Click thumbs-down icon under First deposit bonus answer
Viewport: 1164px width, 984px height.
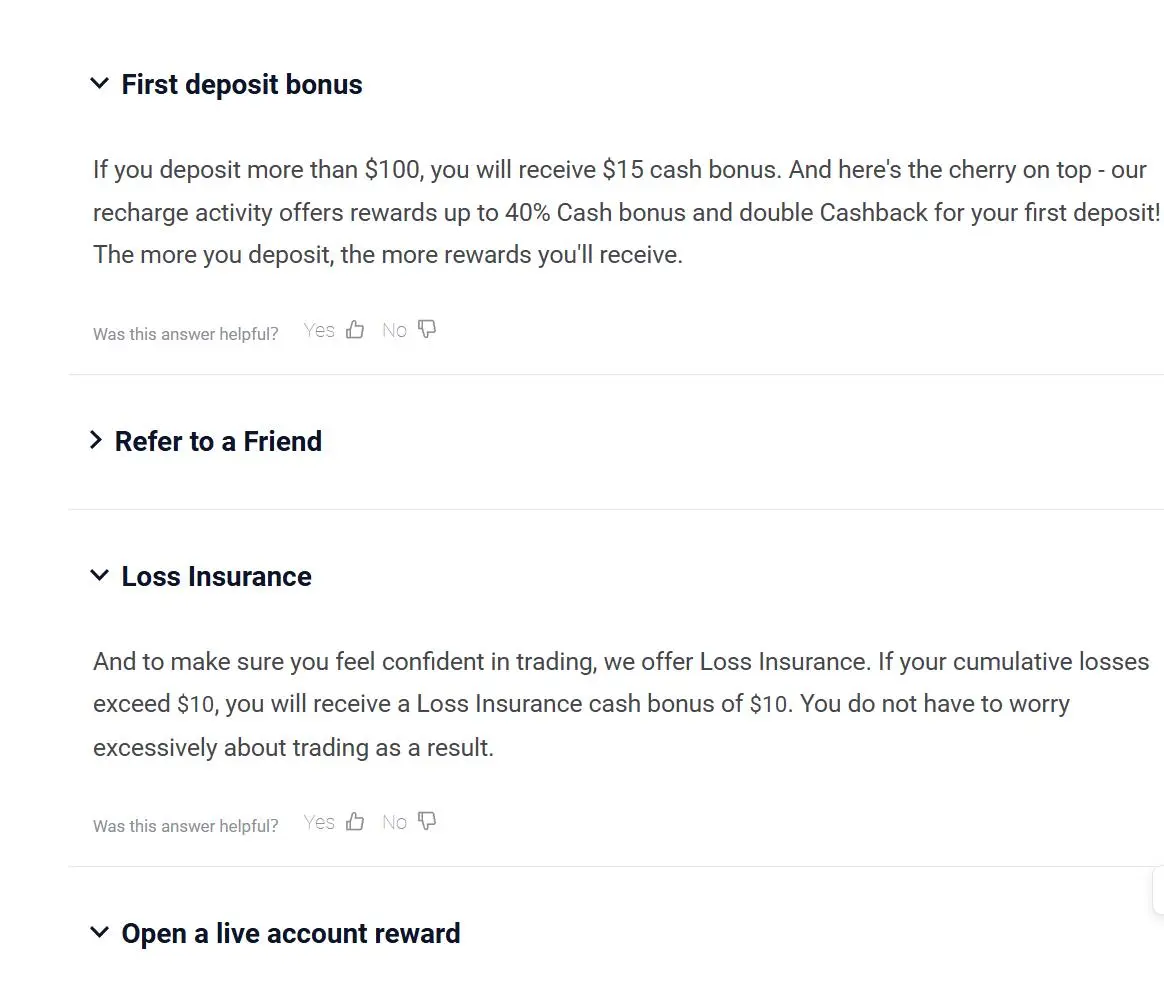pos(427,329)
